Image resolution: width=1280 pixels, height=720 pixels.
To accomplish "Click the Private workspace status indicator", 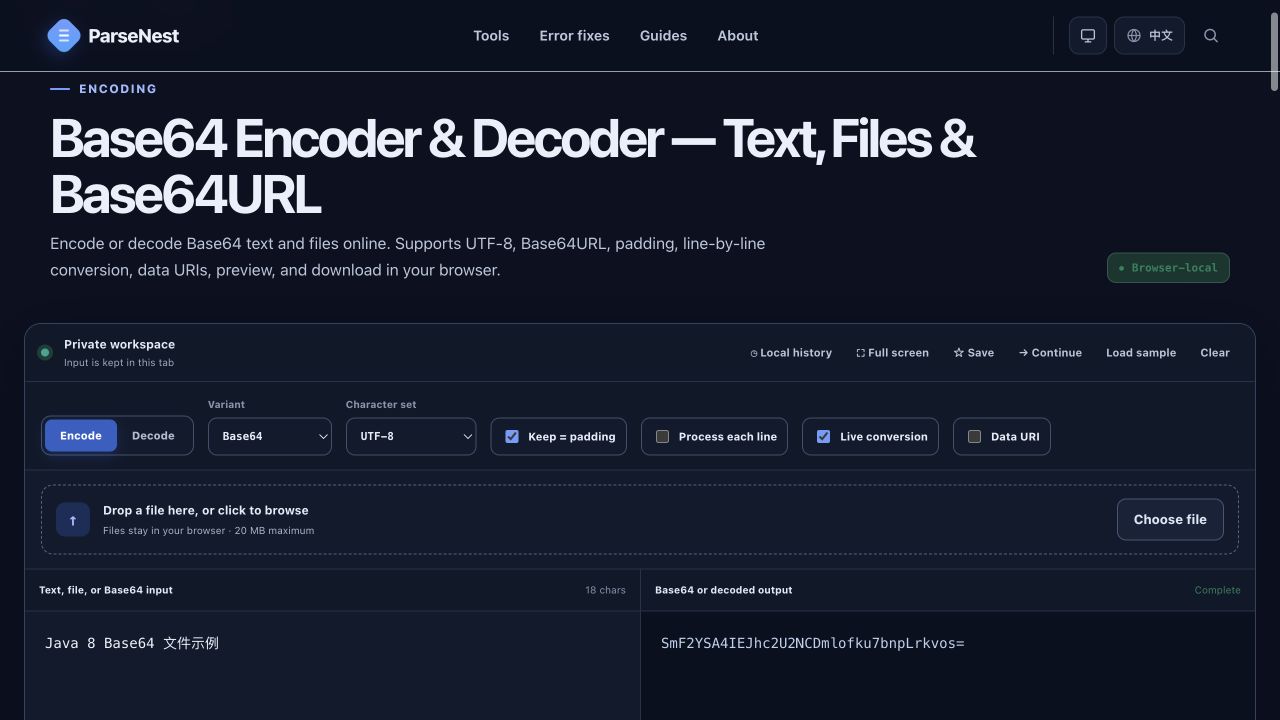I will [45, 353].
